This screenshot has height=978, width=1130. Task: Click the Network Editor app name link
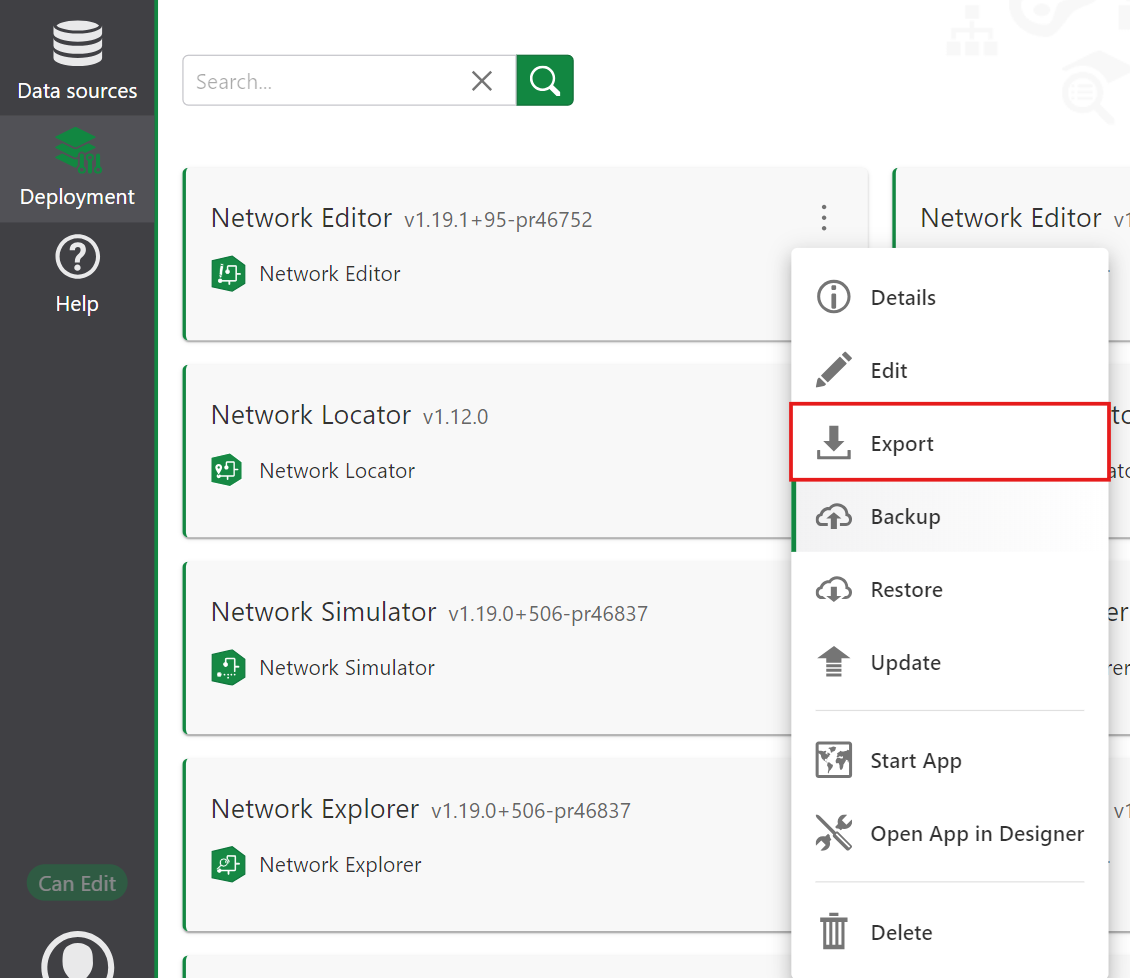point(330,274)
